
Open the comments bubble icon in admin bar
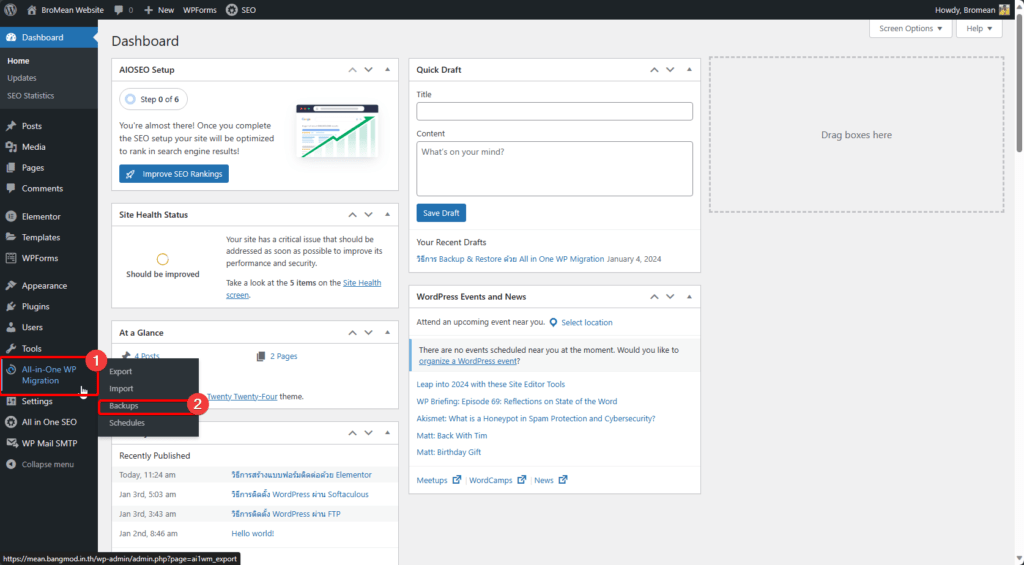click(x=120, y=9)
